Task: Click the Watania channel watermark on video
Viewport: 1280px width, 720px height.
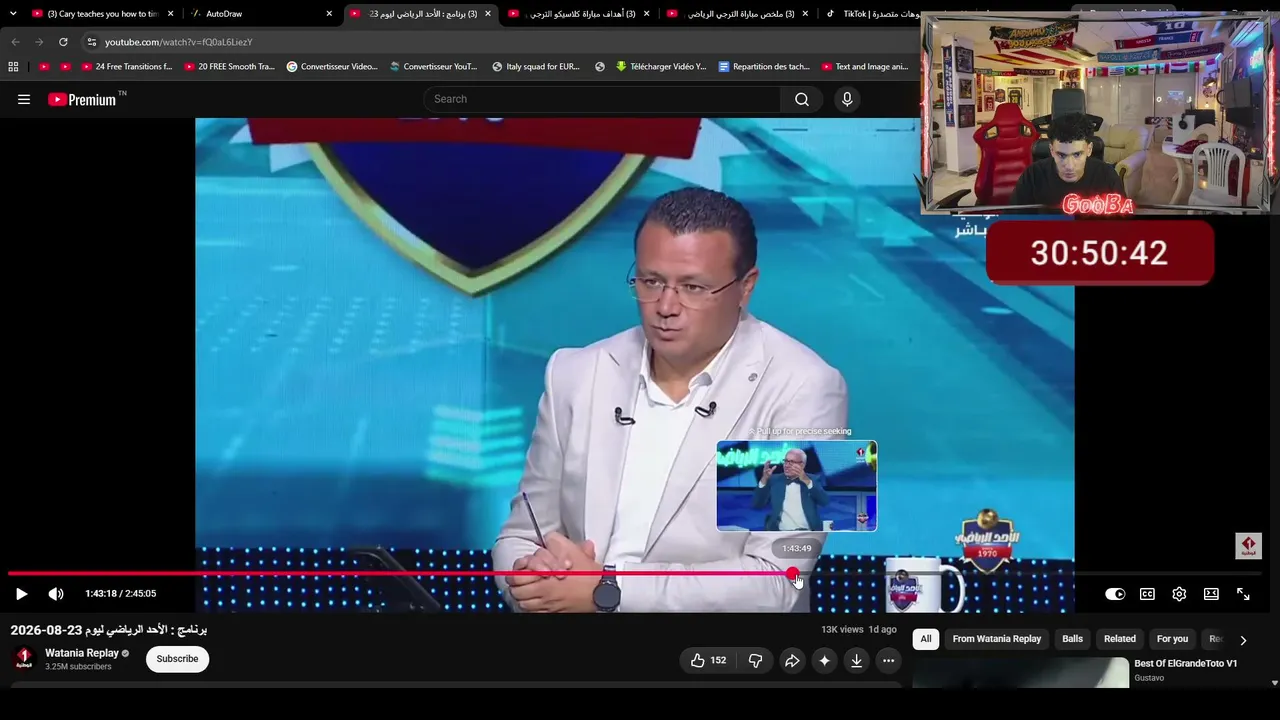Action: (x=1248, y=546)
